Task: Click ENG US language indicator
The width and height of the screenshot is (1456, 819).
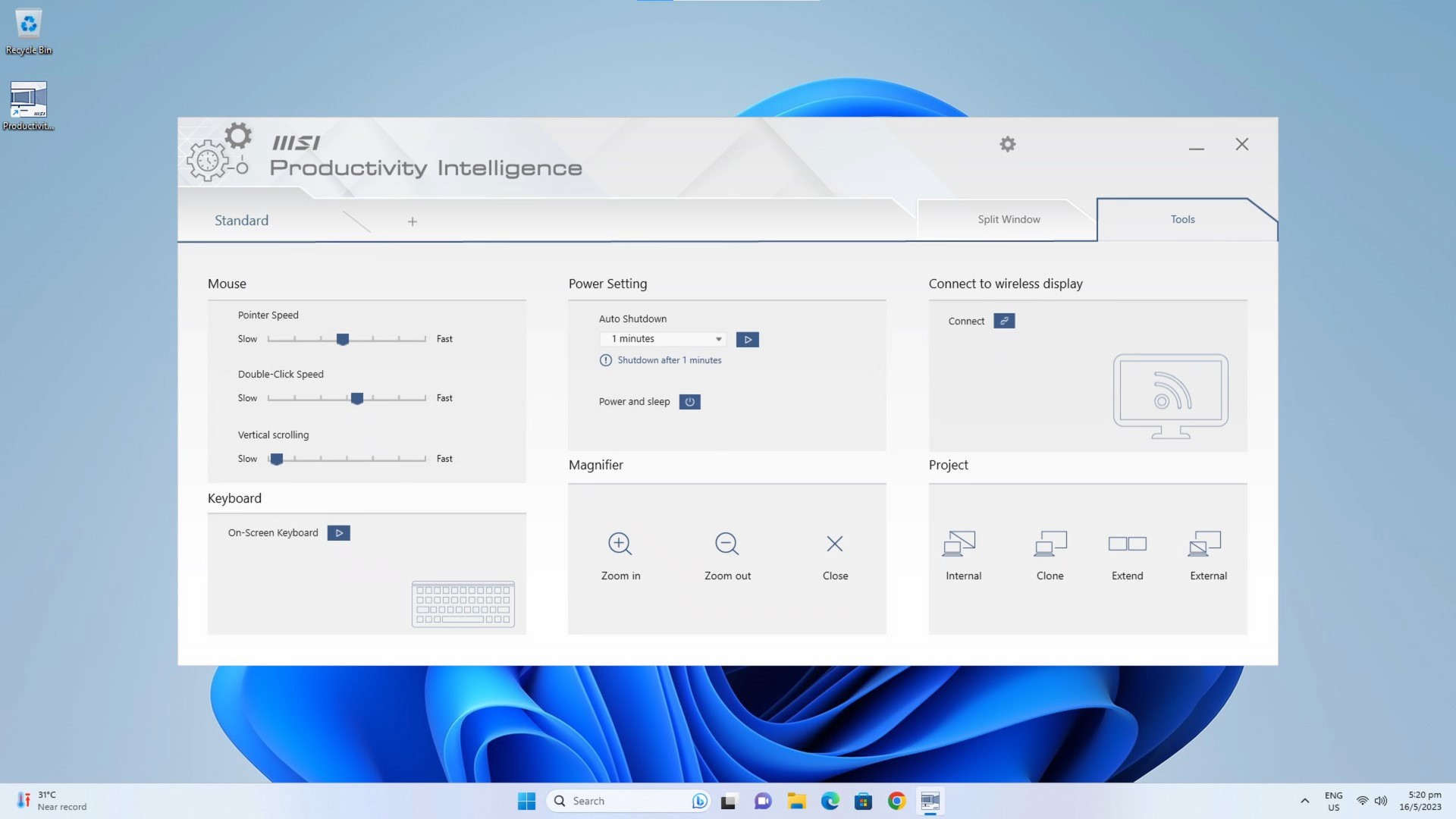Action: [1333, 801]
